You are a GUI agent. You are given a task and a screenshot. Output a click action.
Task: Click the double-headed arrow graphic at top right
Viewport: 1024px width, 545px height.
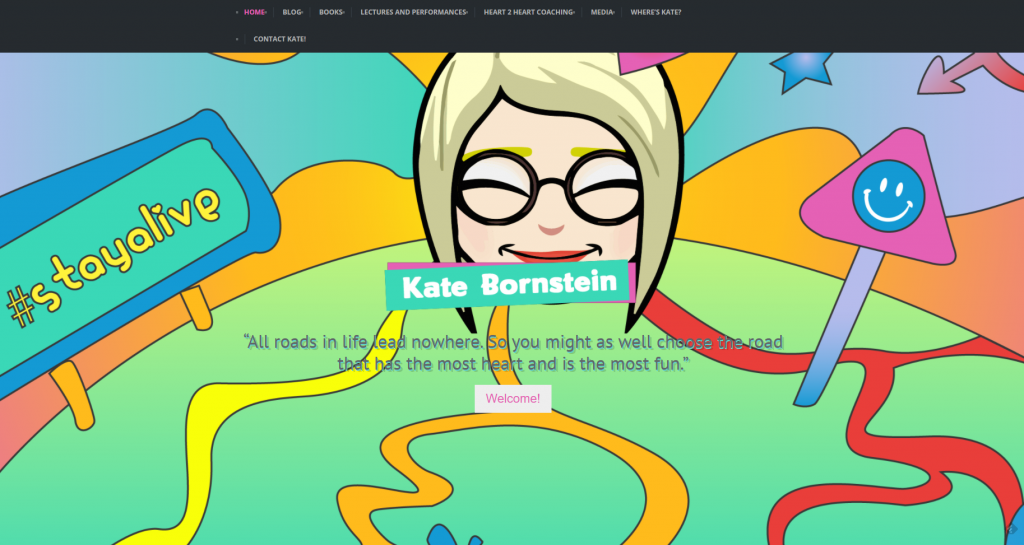[x=968, y=74]
